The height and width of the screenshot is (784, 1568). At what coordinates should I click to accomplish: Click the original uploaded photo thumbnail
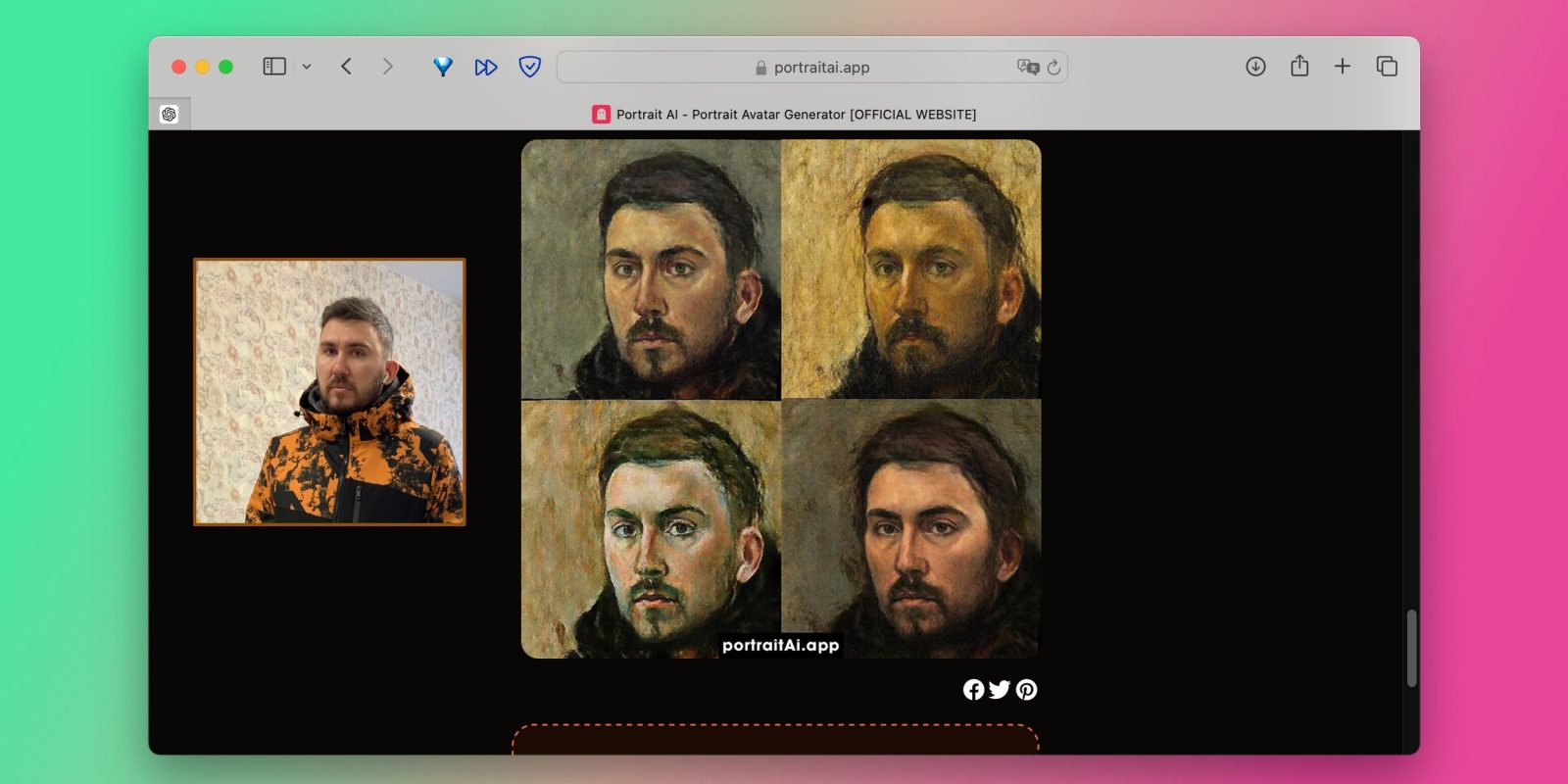point(329,392)
